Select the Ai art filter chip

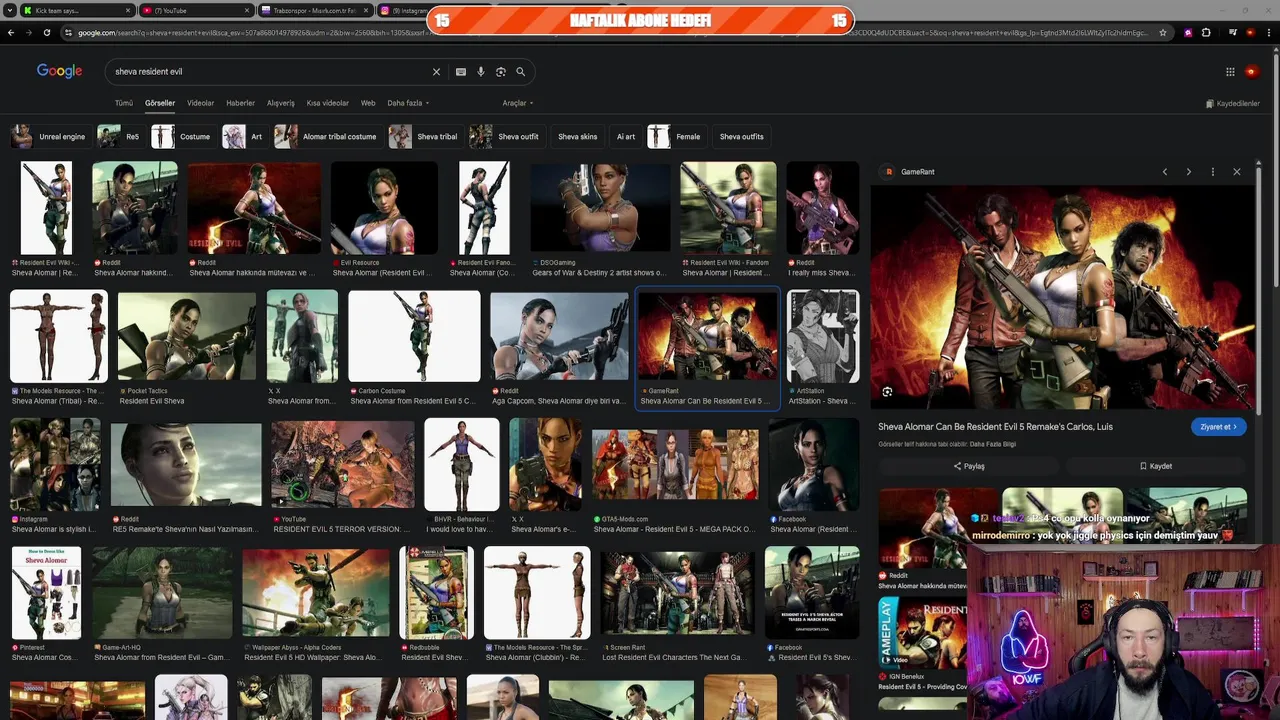[x=626, y=137]
